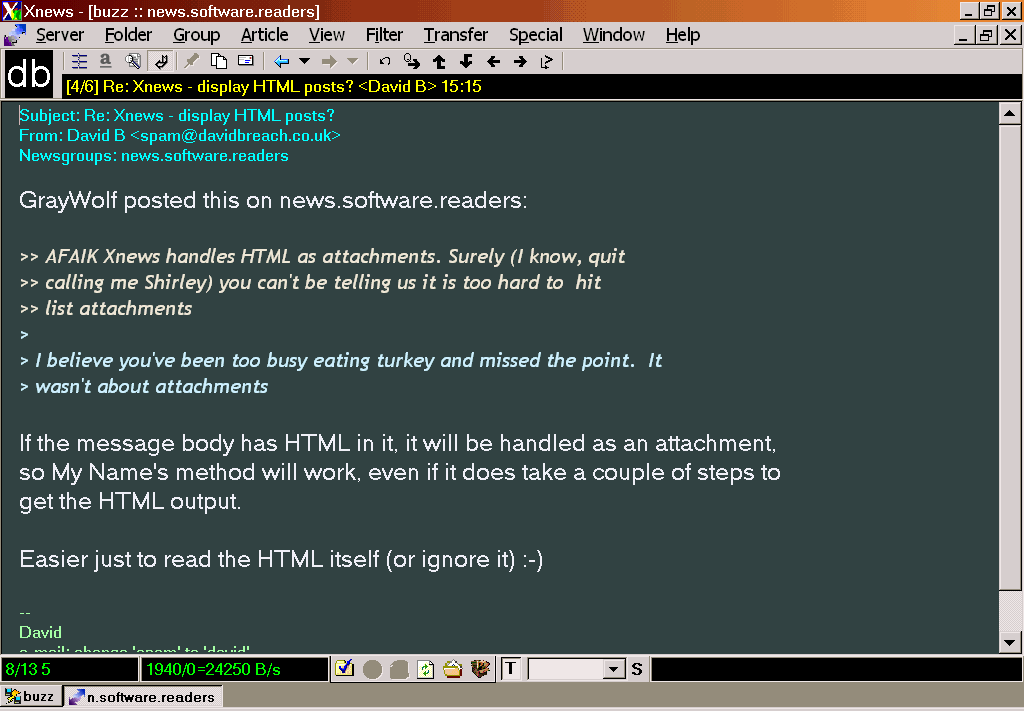Click the magnifier search article icon

[x=133, y=61]
